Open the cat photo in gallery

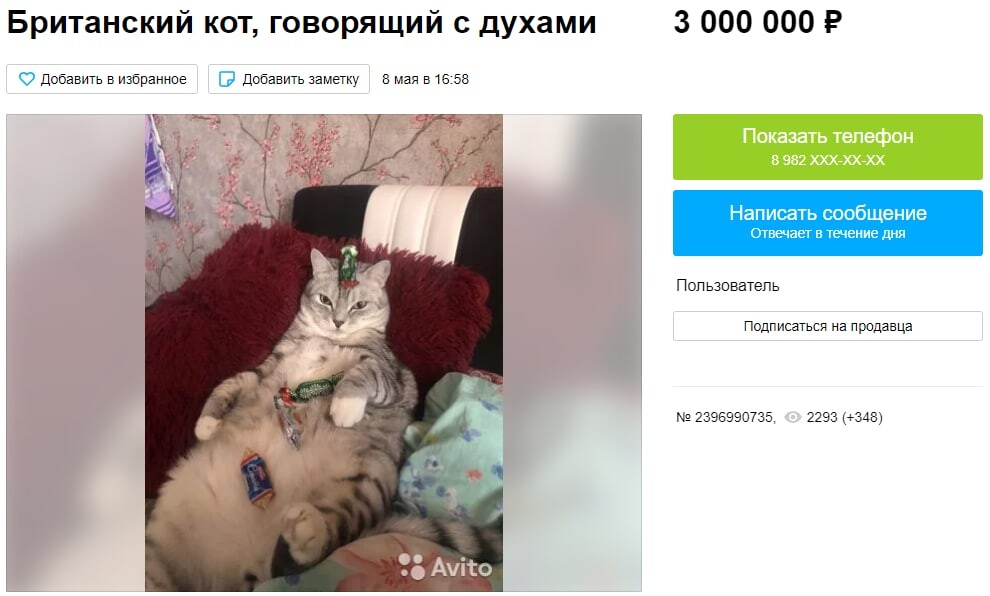coord(324,353)
